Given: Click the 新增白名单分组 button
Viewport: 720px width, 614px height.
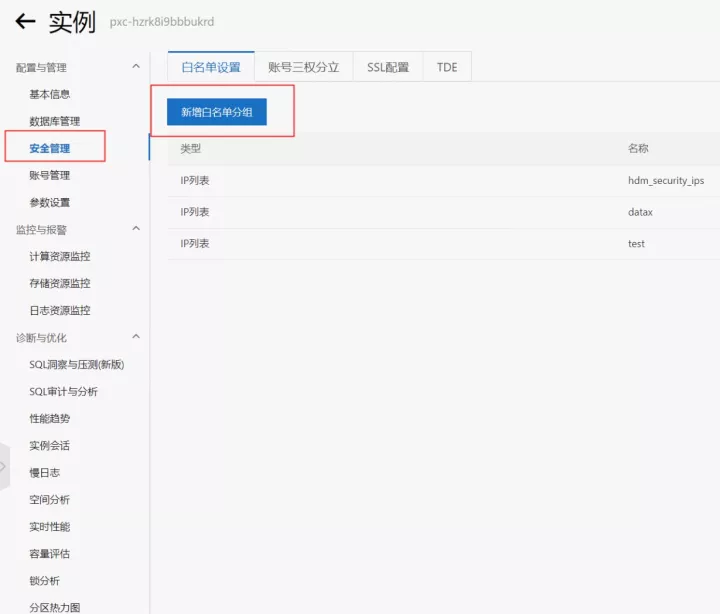Looking at the screenshot, I should (217, 112).
